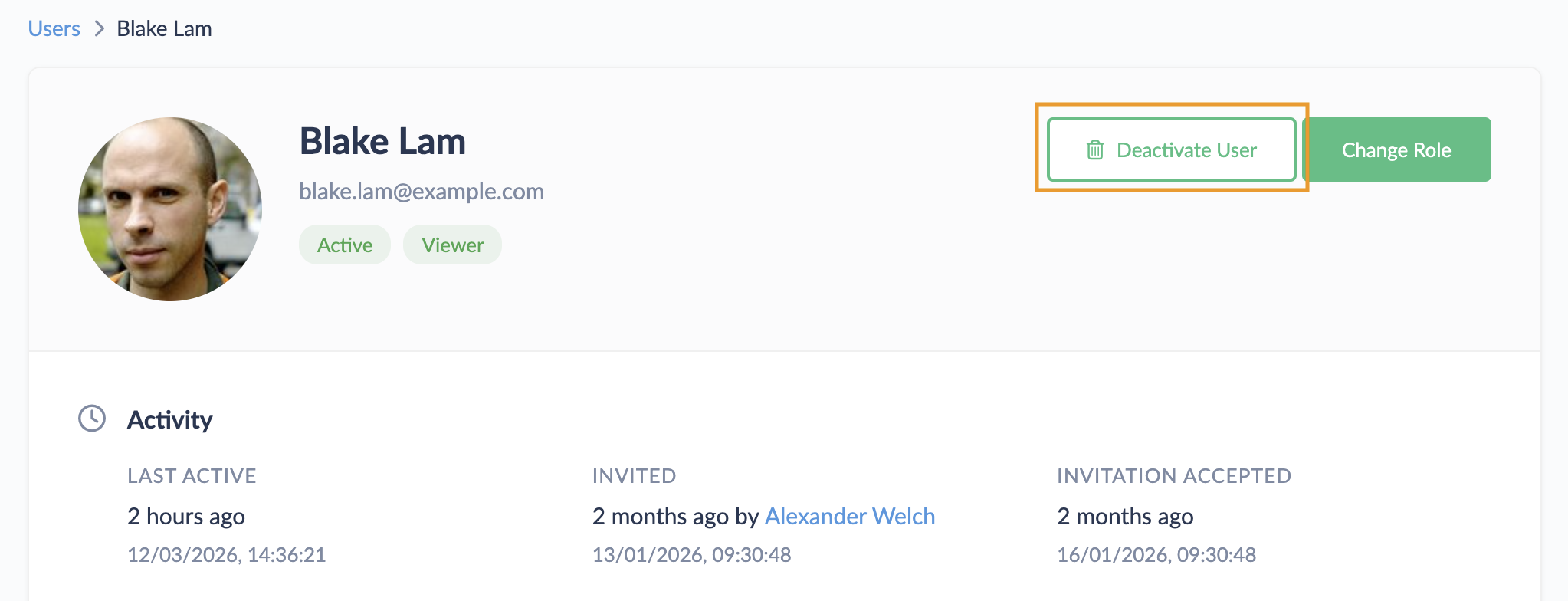
Task: Click the Invitation Accepted timestamp 16/01/2026, 09:30:48
Action: click(x=1156, y=555)
